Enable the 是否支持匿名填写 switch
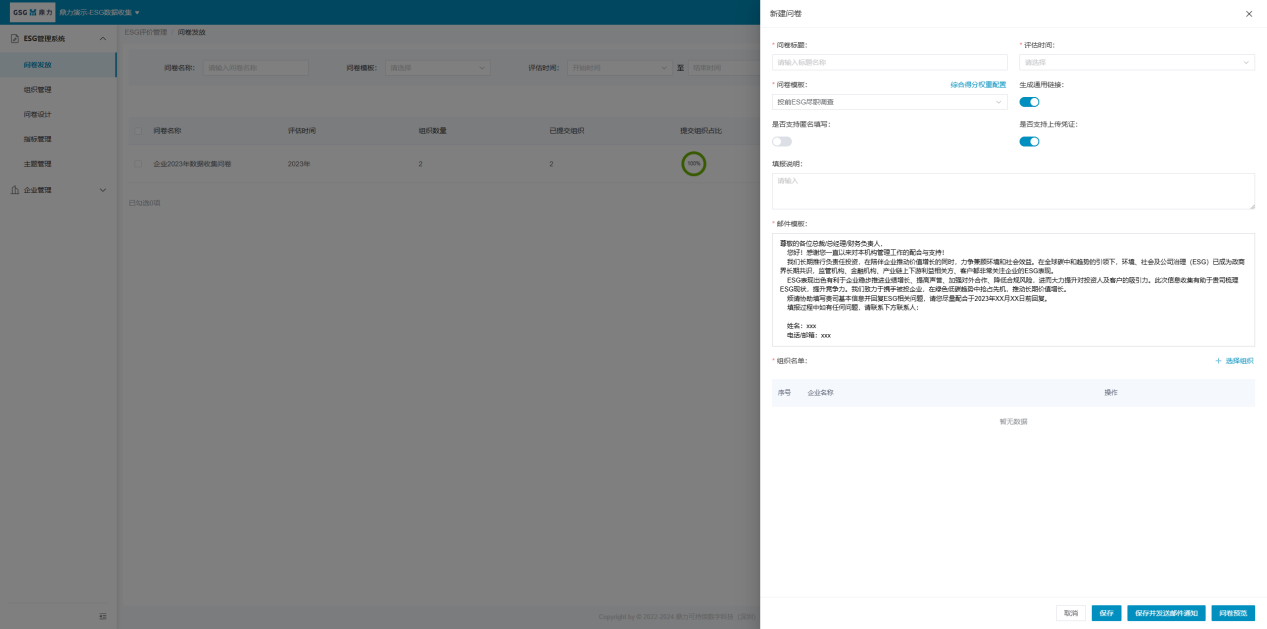 781,142
